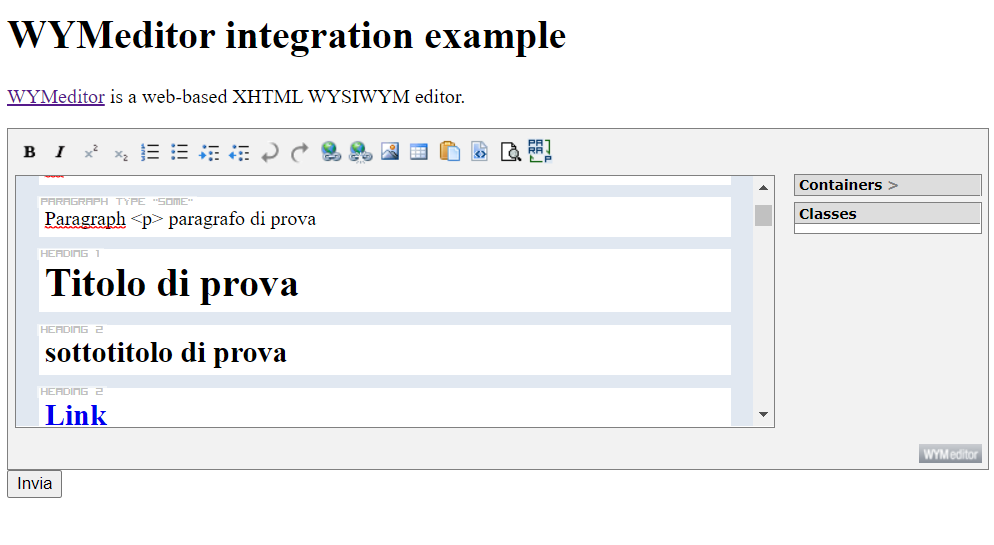The width and height of the screenshot is (994, 545).
Task: Submit the form with Invia button
Action: pyautogui.click(x=34, y=484)
